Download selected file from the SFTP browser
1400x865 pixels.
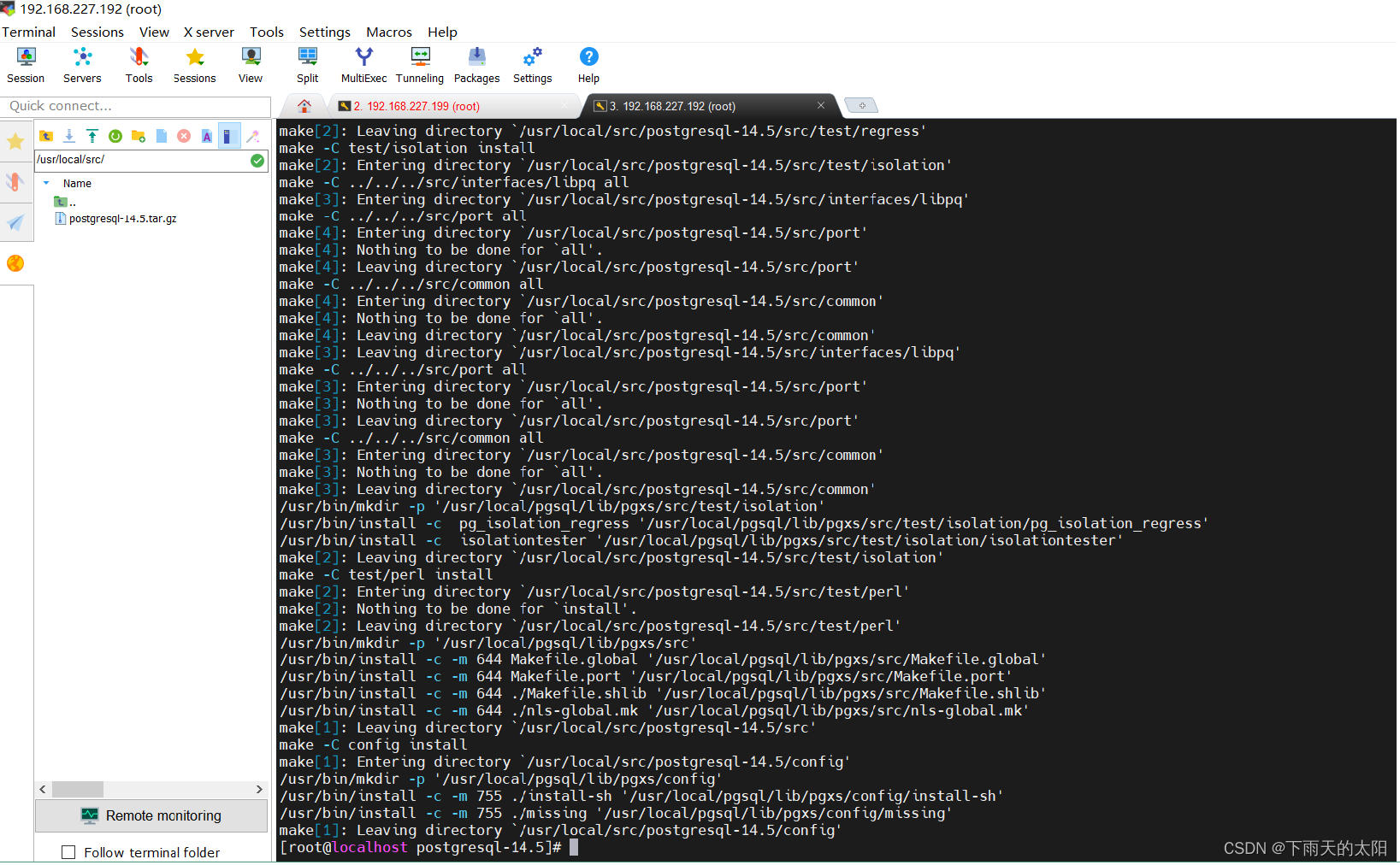[x=69, y=136]
